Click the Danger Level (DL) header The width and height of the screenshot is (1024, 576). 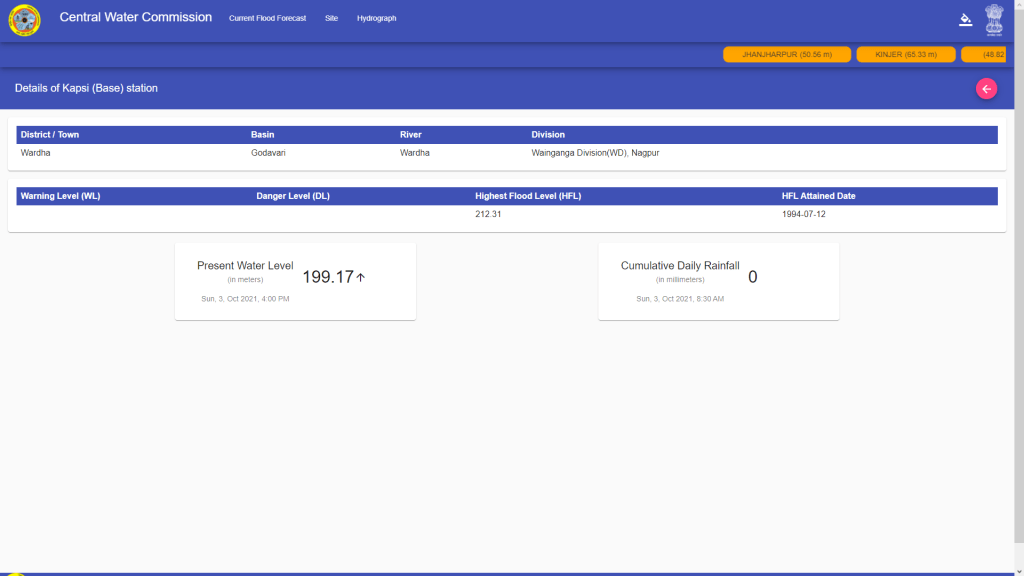293,196
